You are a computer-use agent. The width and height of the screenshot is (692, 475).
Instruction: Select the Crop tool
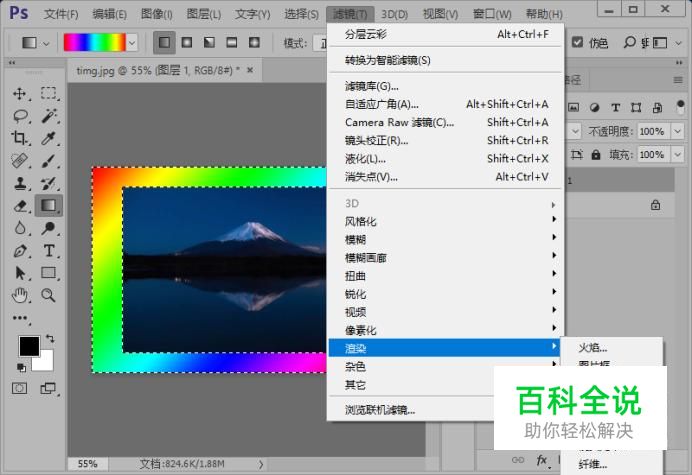(20, 138)
